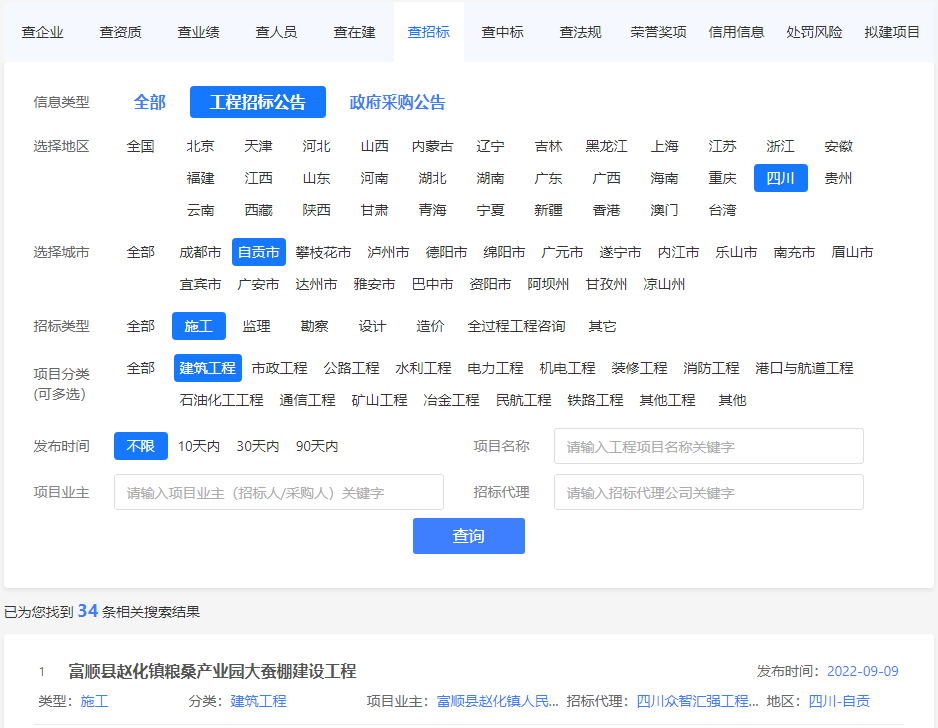Click the 查询 search button

tap(469, 536)
